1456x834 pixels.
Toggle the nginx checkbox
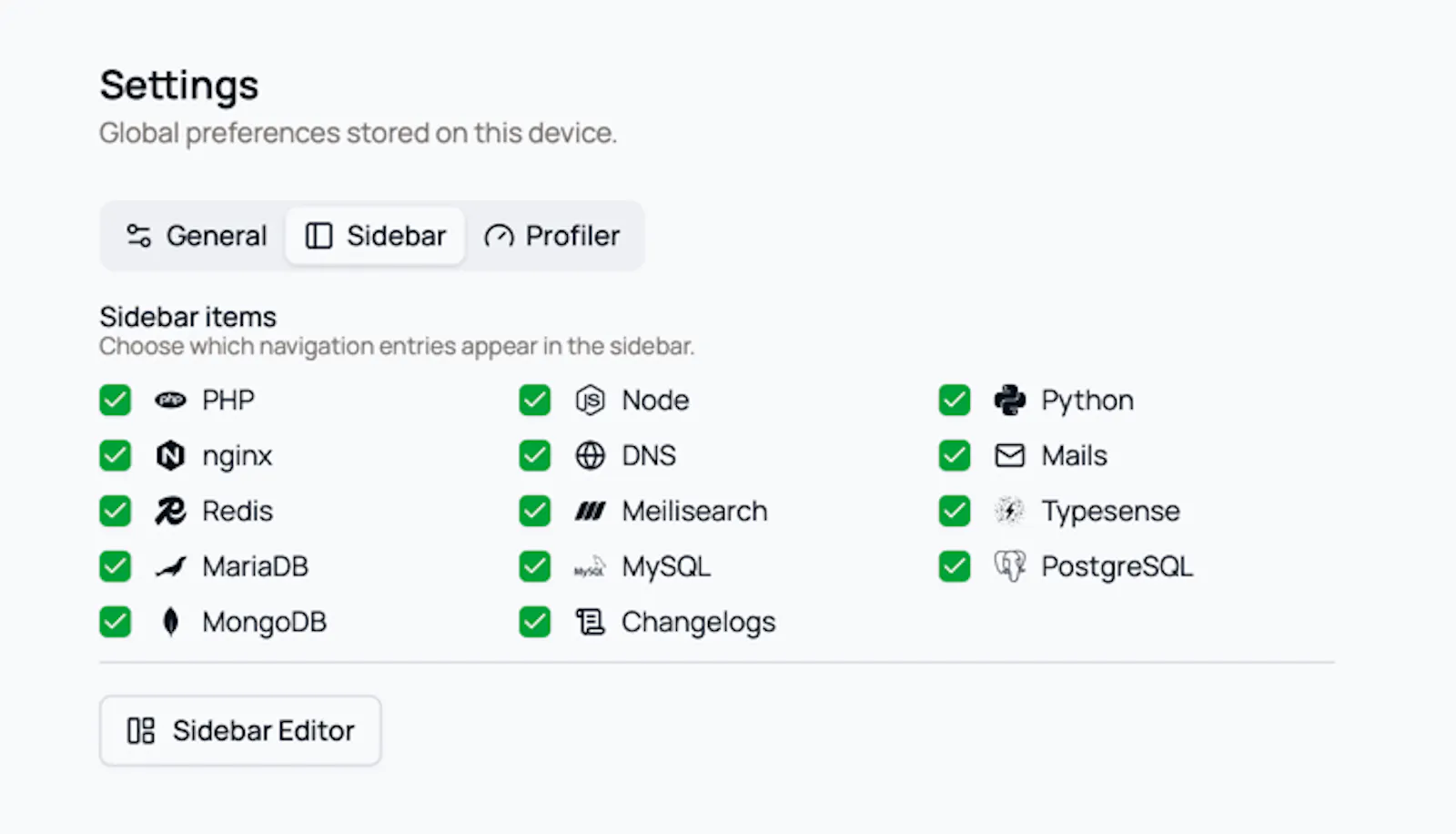tap(116, 455)
